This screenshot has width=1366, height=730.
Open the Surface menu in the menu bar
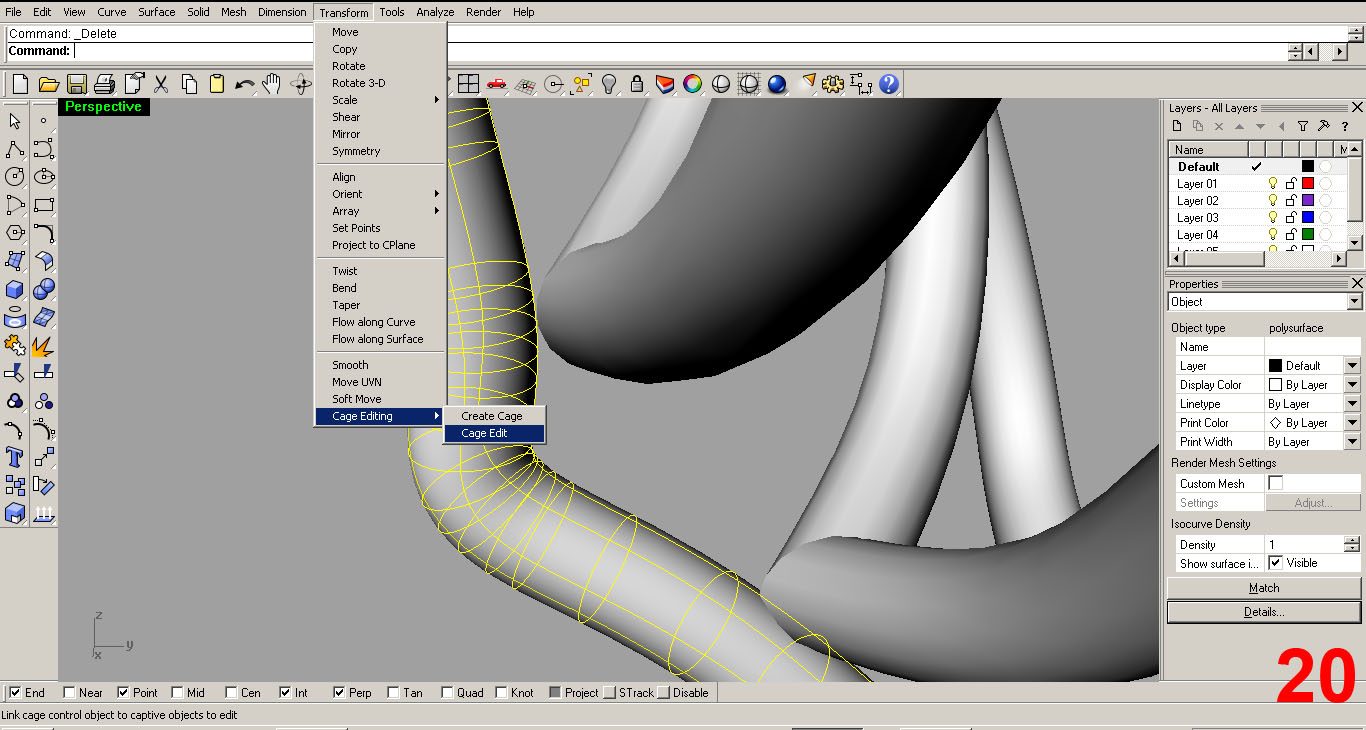(x=156, y=12)
